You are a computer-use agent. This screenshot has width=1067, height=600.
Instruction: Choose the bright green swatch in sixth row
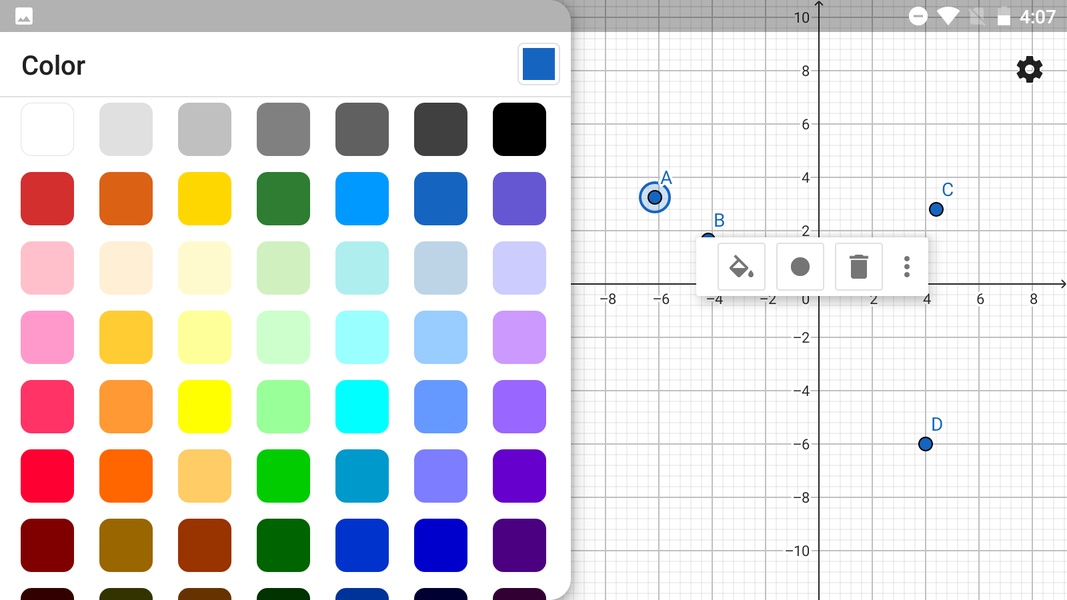pos(283,476)
